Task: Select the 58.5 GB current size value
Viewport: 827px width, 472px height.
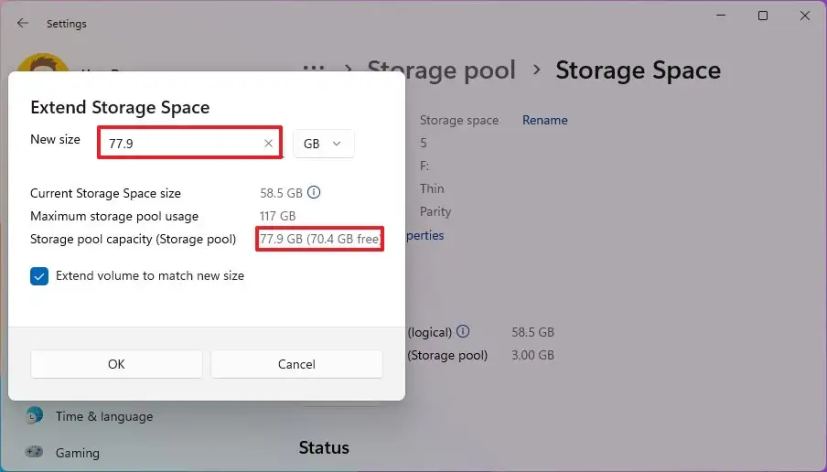Action: [281, 193]
